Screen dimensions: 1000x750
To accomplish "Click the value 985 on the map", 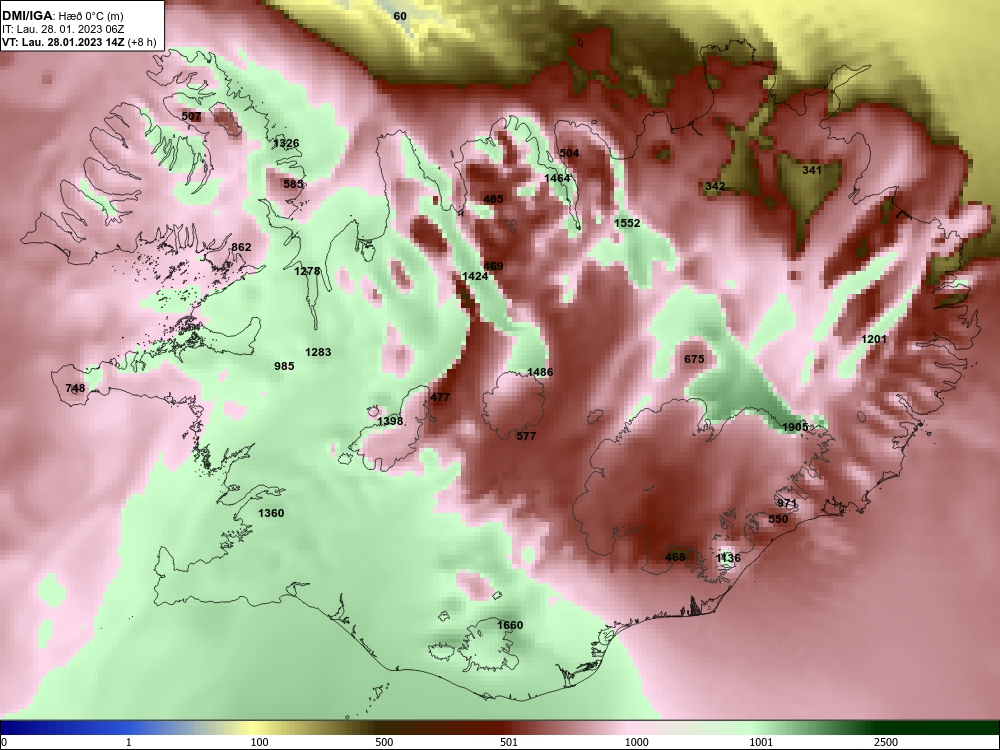I will click(x=284, y=366).
